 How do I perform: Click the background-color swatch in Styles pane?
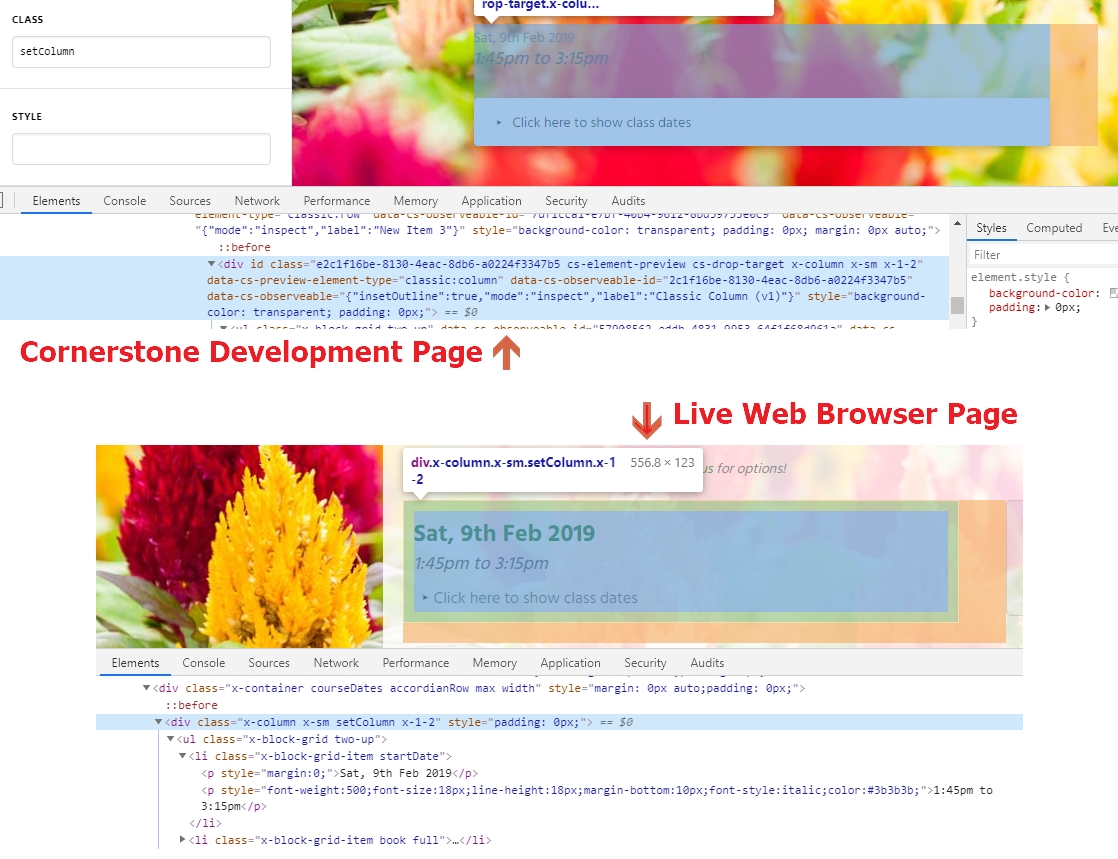[1113, 293]
